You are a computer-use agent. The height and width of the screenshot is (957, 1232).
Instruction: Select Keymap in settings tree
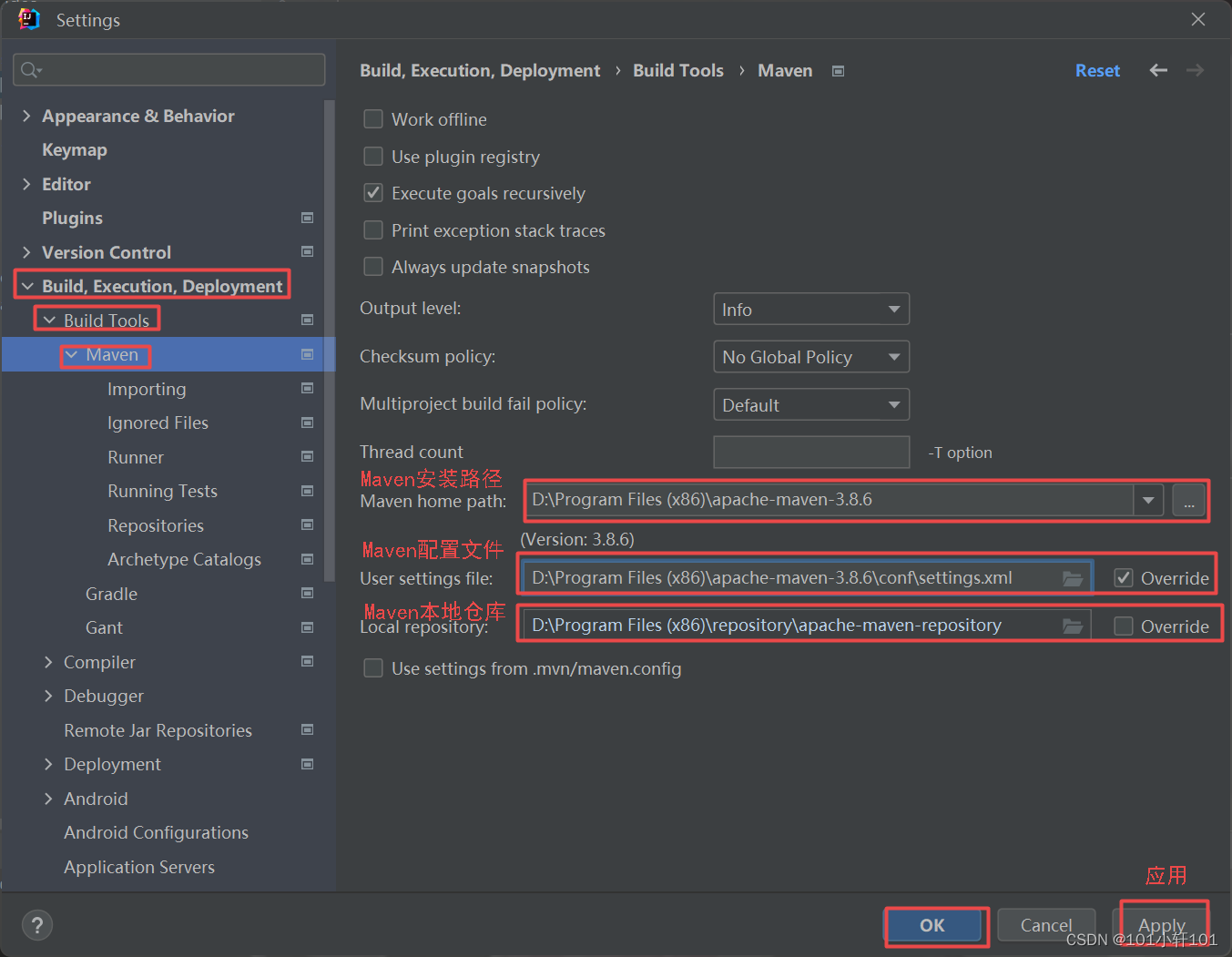(x=75, y=149)
